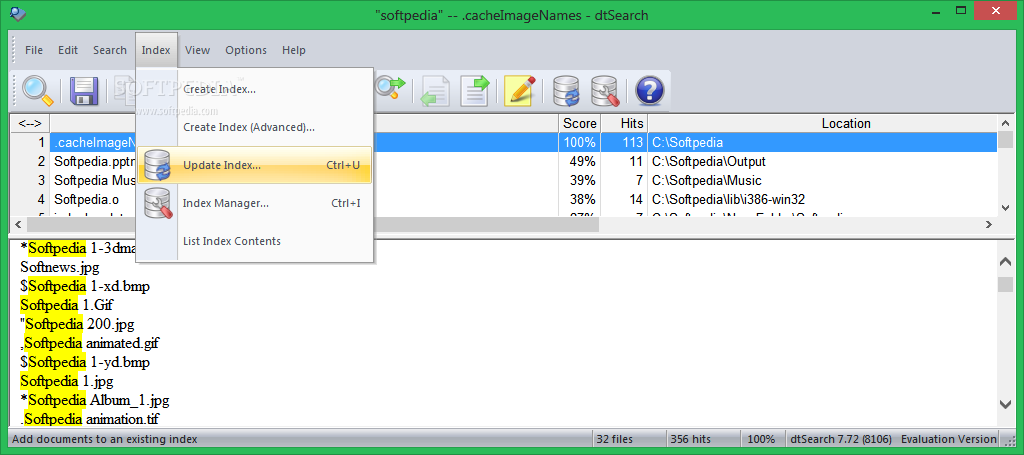Screen dimensions: 1024x455
Task: Sort results by Hits column header
Action: coord(624,123)
